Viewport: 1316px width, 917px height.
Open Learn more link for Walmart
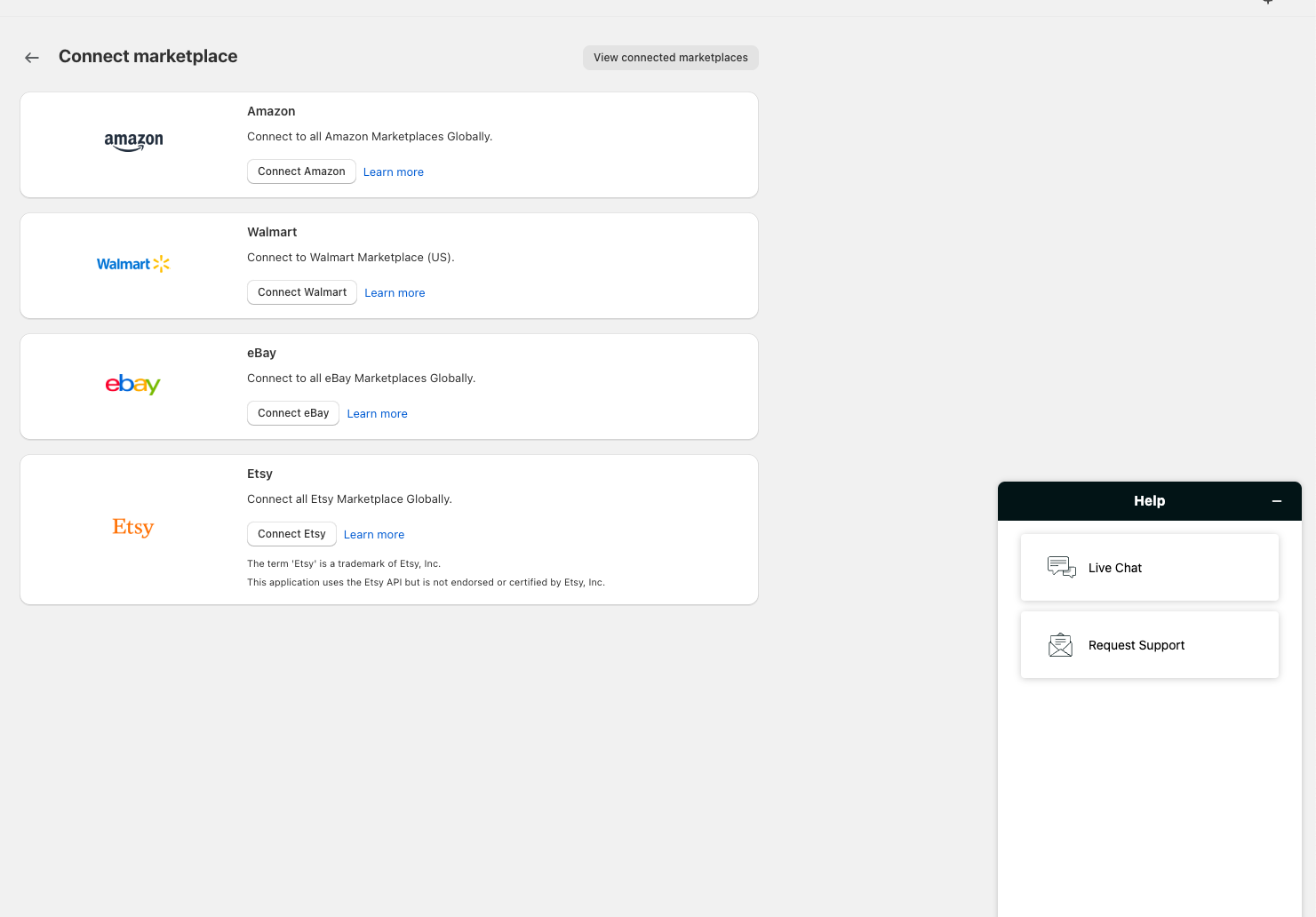tap(395, 293)
